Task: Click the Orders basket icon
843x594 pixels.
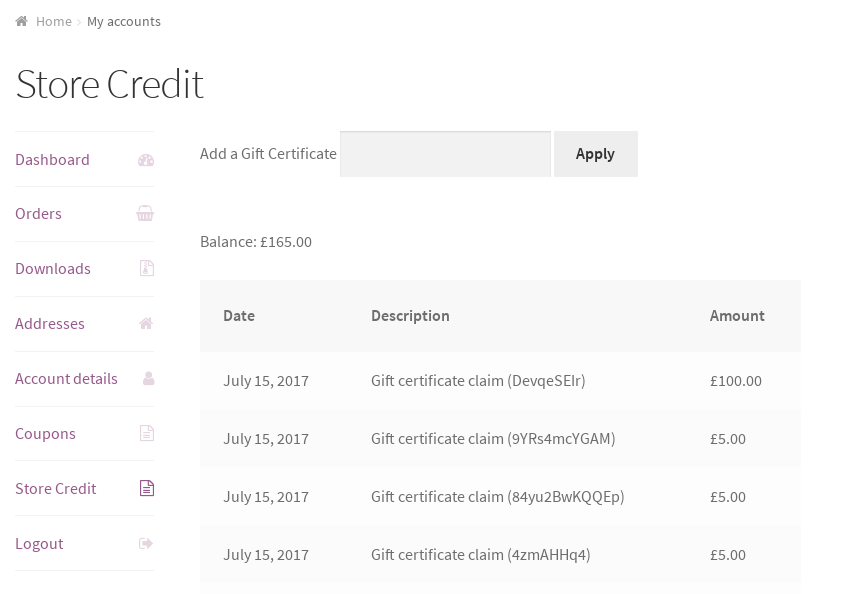Action: (x=145, y=214)
